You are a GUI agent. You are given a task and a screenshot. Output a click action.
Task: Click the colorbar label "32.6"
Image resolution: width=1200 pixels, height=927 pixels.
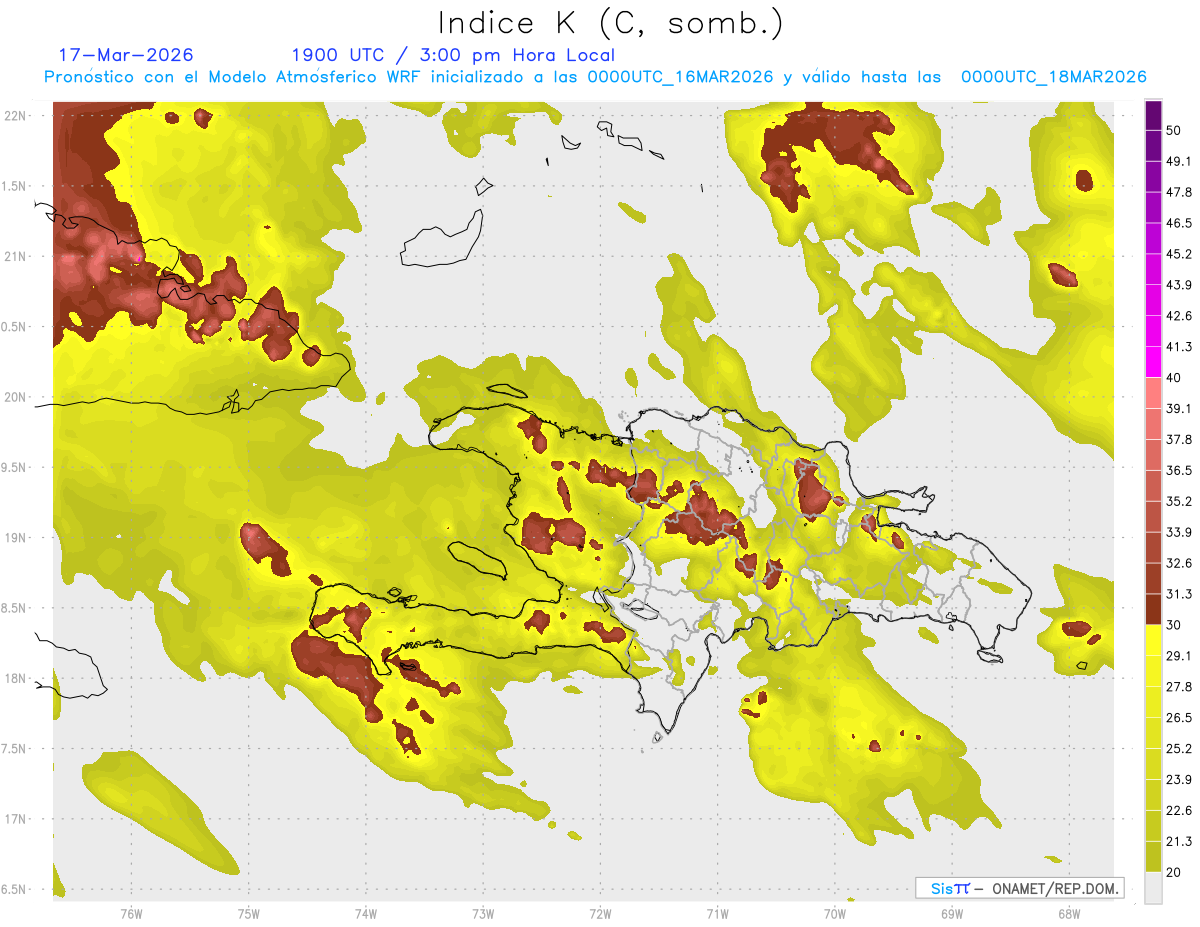tap(1179, 563)
